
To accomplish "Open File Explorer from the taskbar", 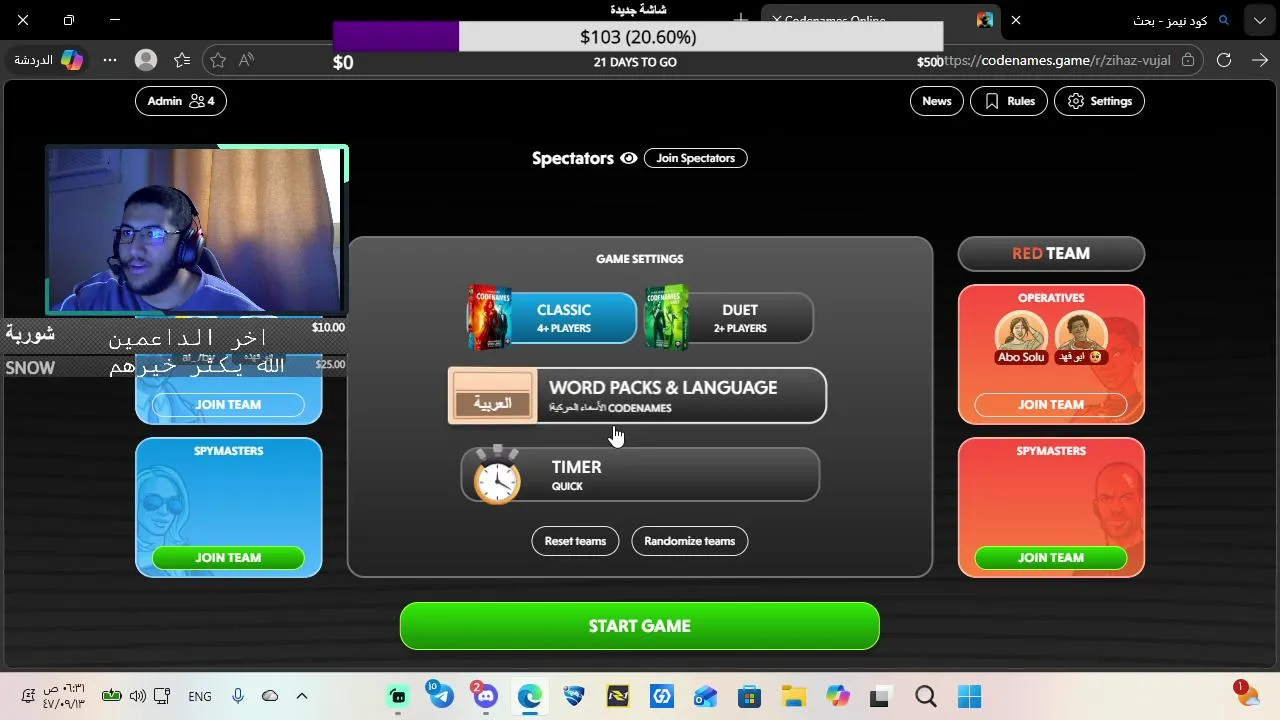I will (793, 696).
